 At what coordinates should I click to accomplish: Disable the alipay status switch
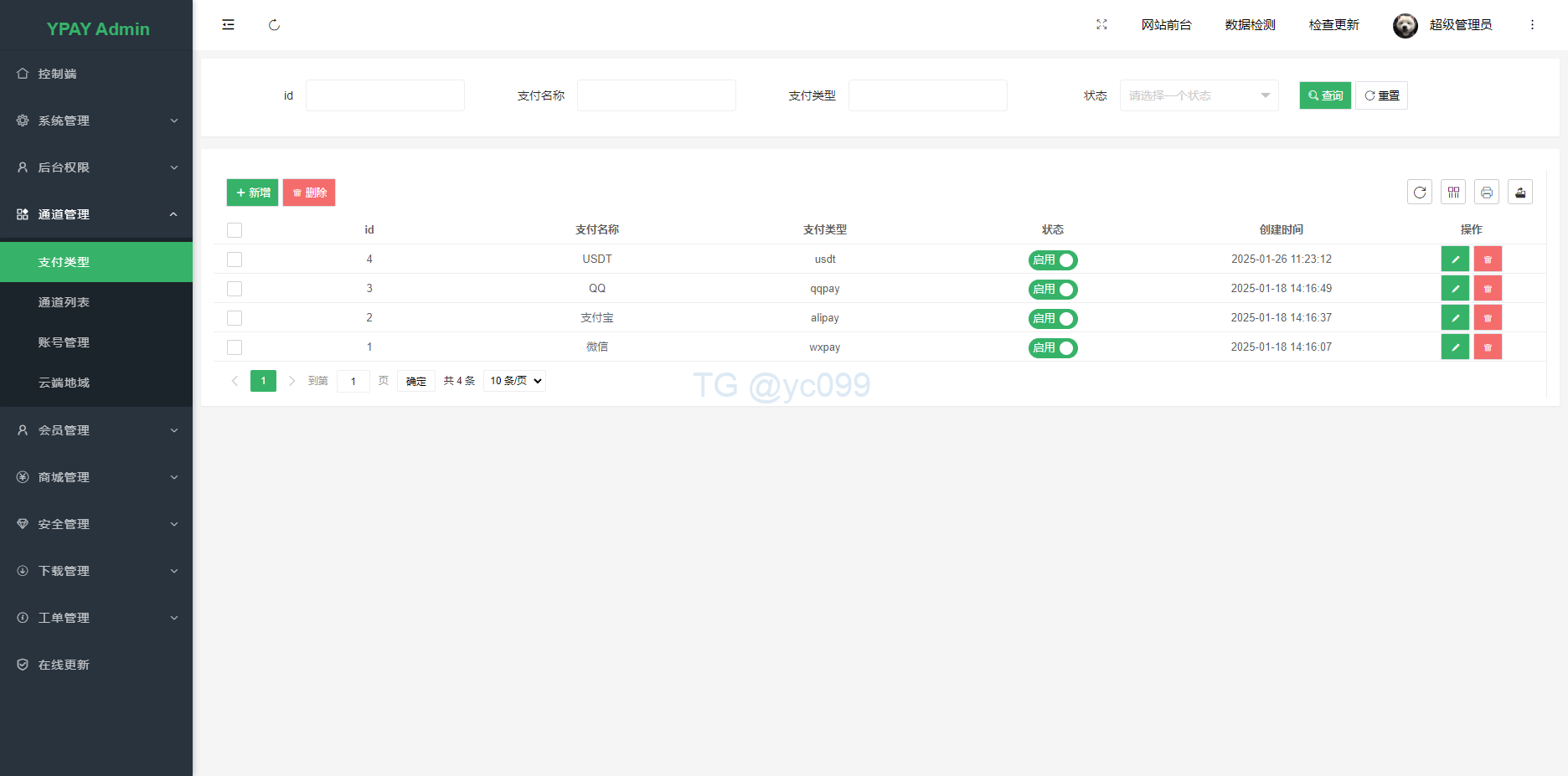(1053, 319)
